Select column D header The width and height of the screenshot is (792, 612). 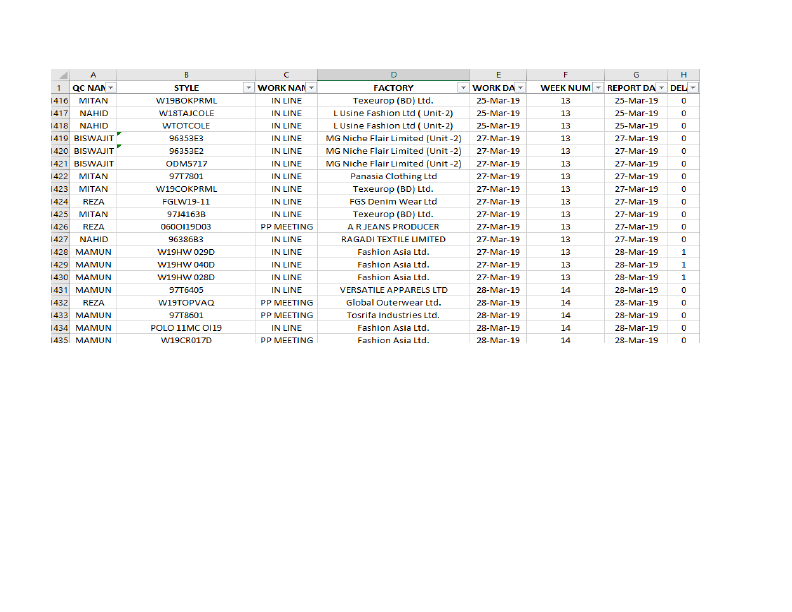pos(393,75)
